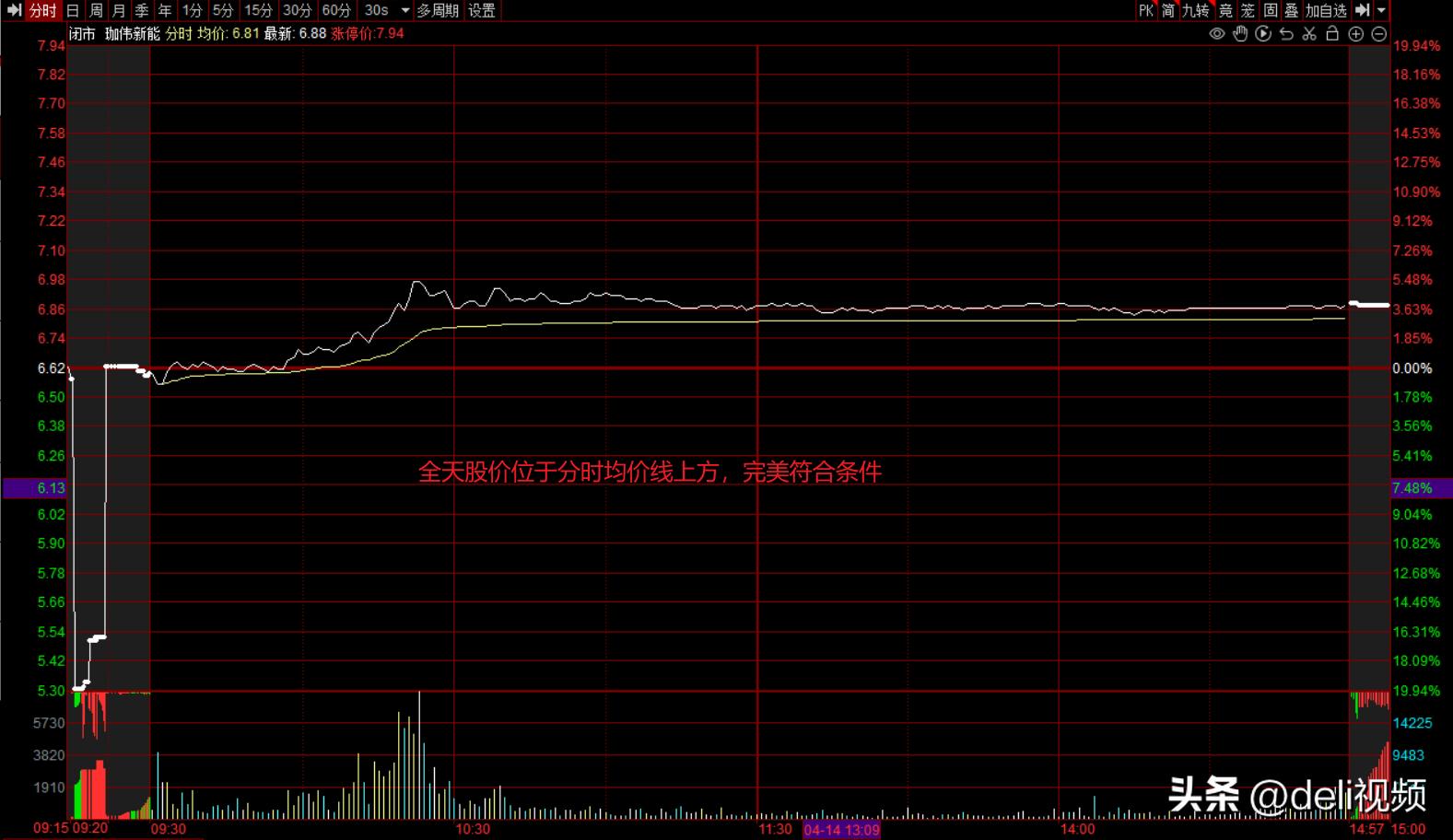Click the 09:30 time axis label
Image resolution: width=1453 pixels, height=840 pixels.
pyautogui.click(x=169, y=829)
